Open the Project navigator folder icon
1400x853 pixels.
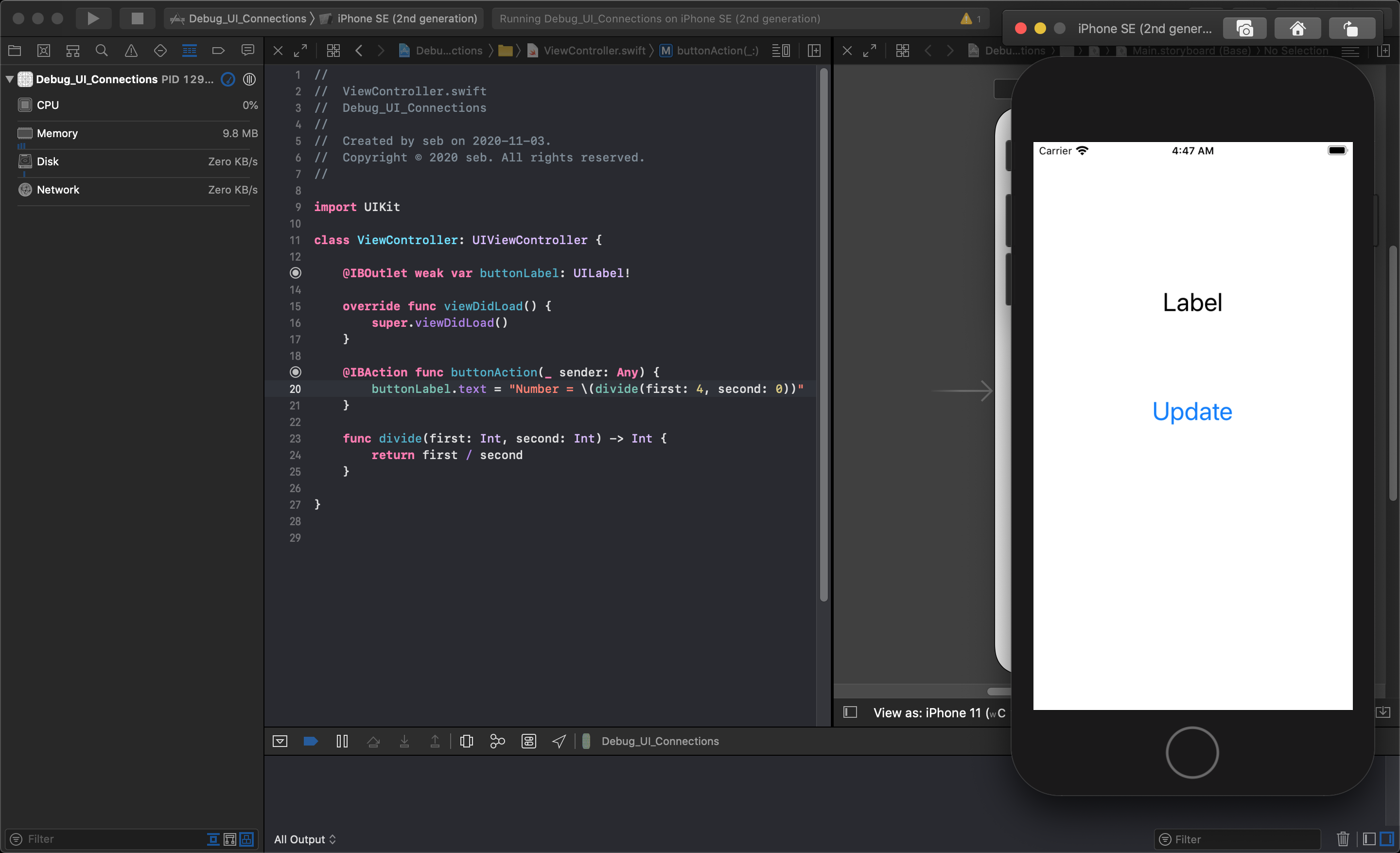(15, 51)
